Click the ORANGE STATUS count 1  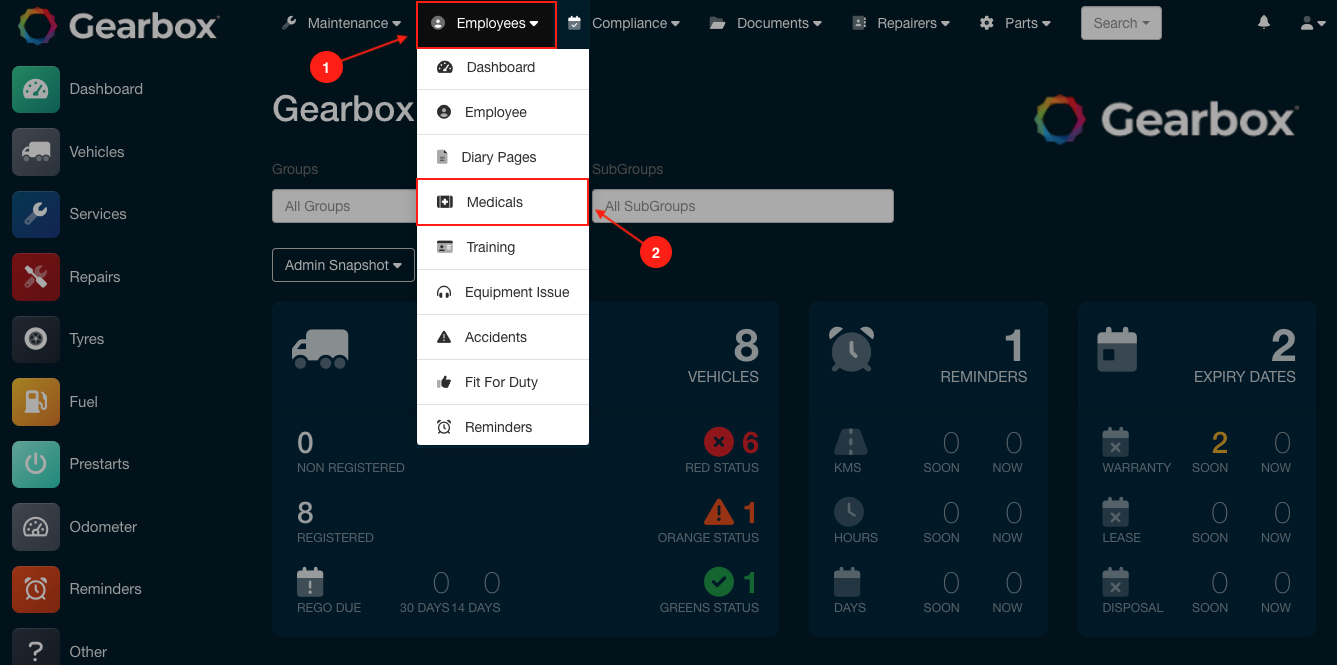coord(750,513)
